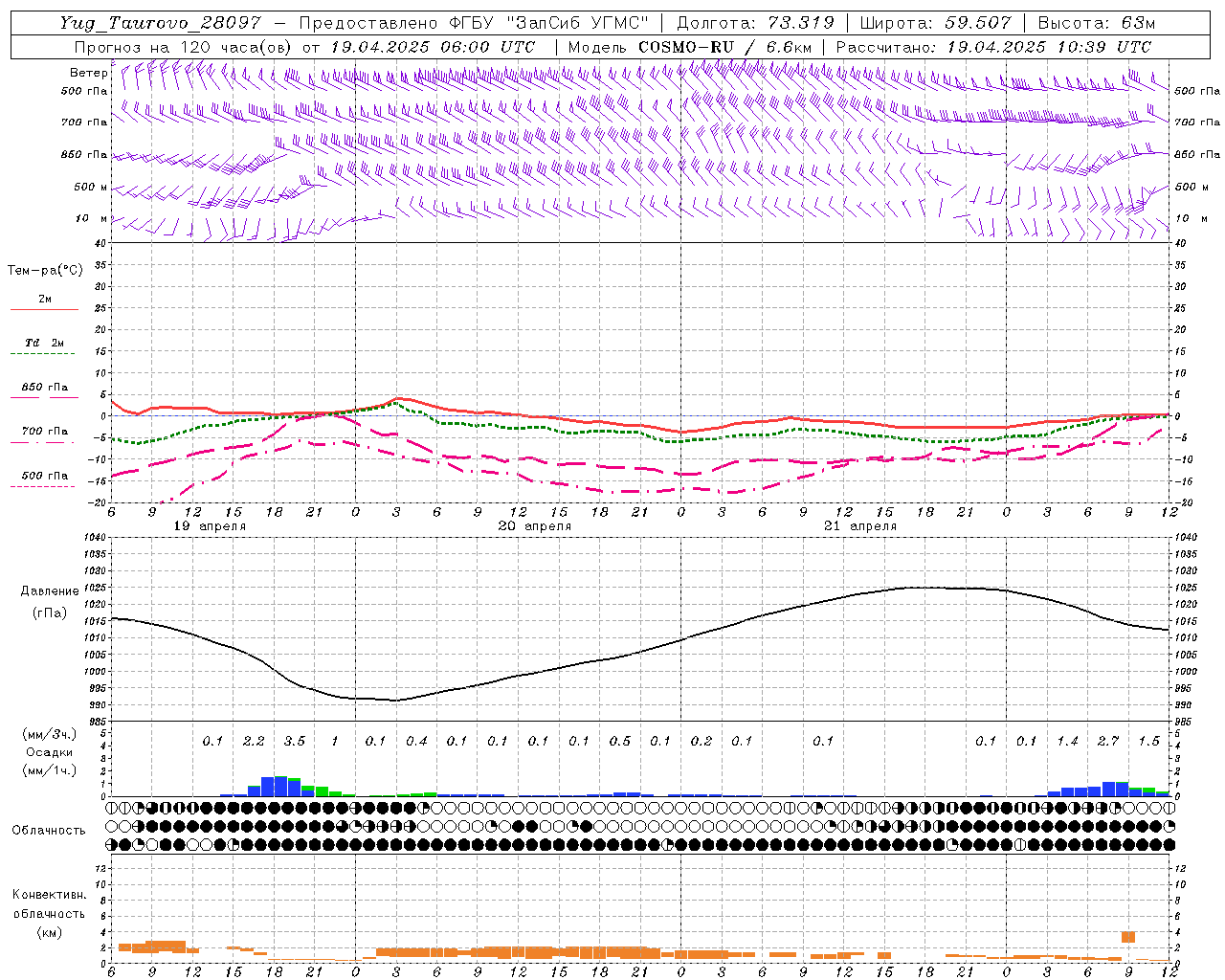Click the Конвективн. облачность label

pyautogui.click(x=49, y=903)
